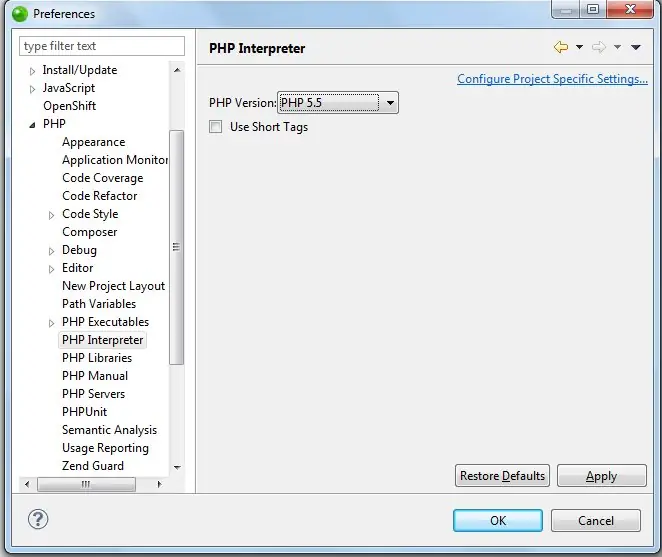The image size is (662, 557).
Task: Confirm with the OK button
Action: click(498, 520)
